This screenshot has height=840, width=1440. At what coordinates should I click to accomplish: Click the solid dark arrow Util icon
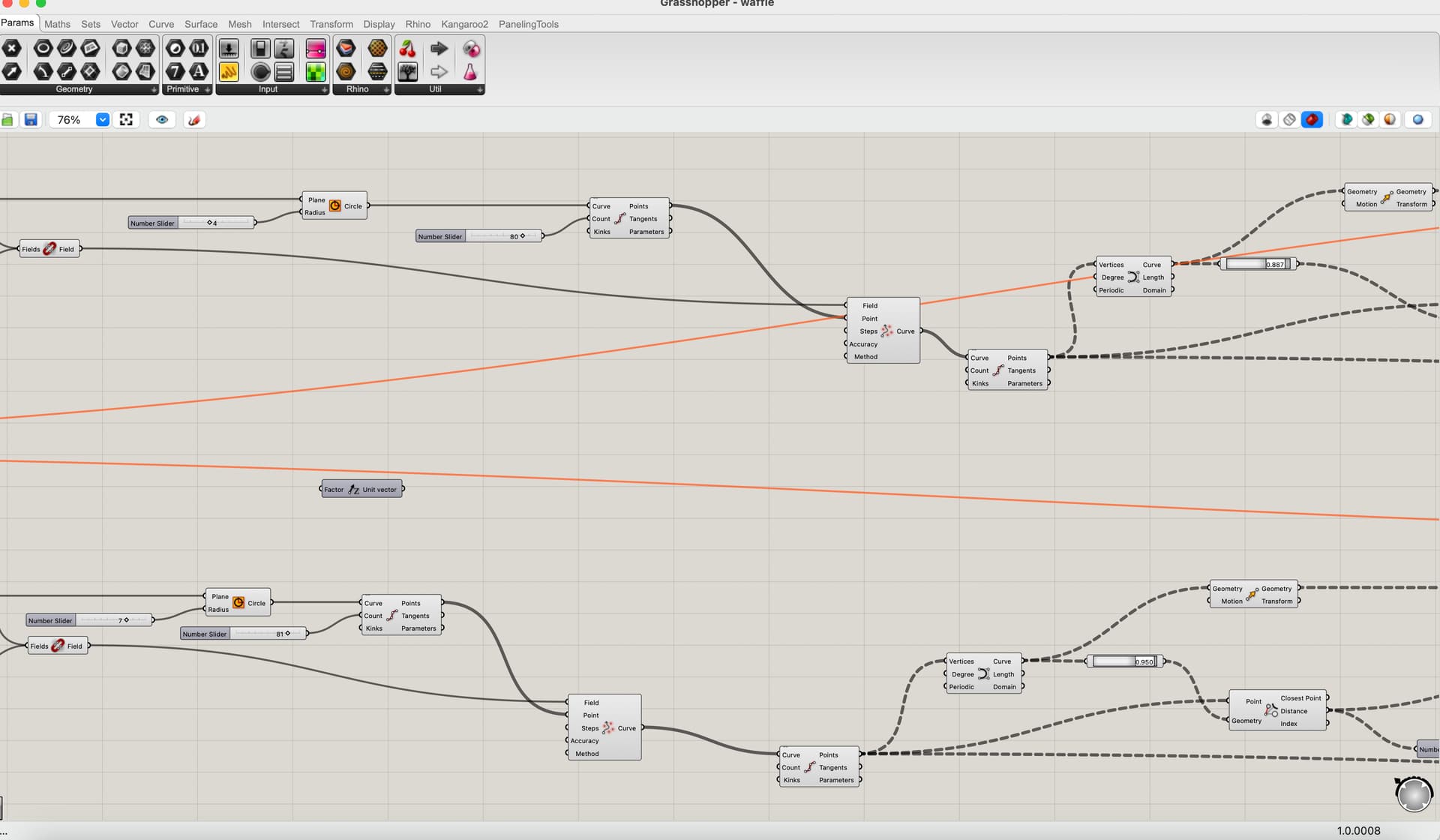[x=439, y=49]
